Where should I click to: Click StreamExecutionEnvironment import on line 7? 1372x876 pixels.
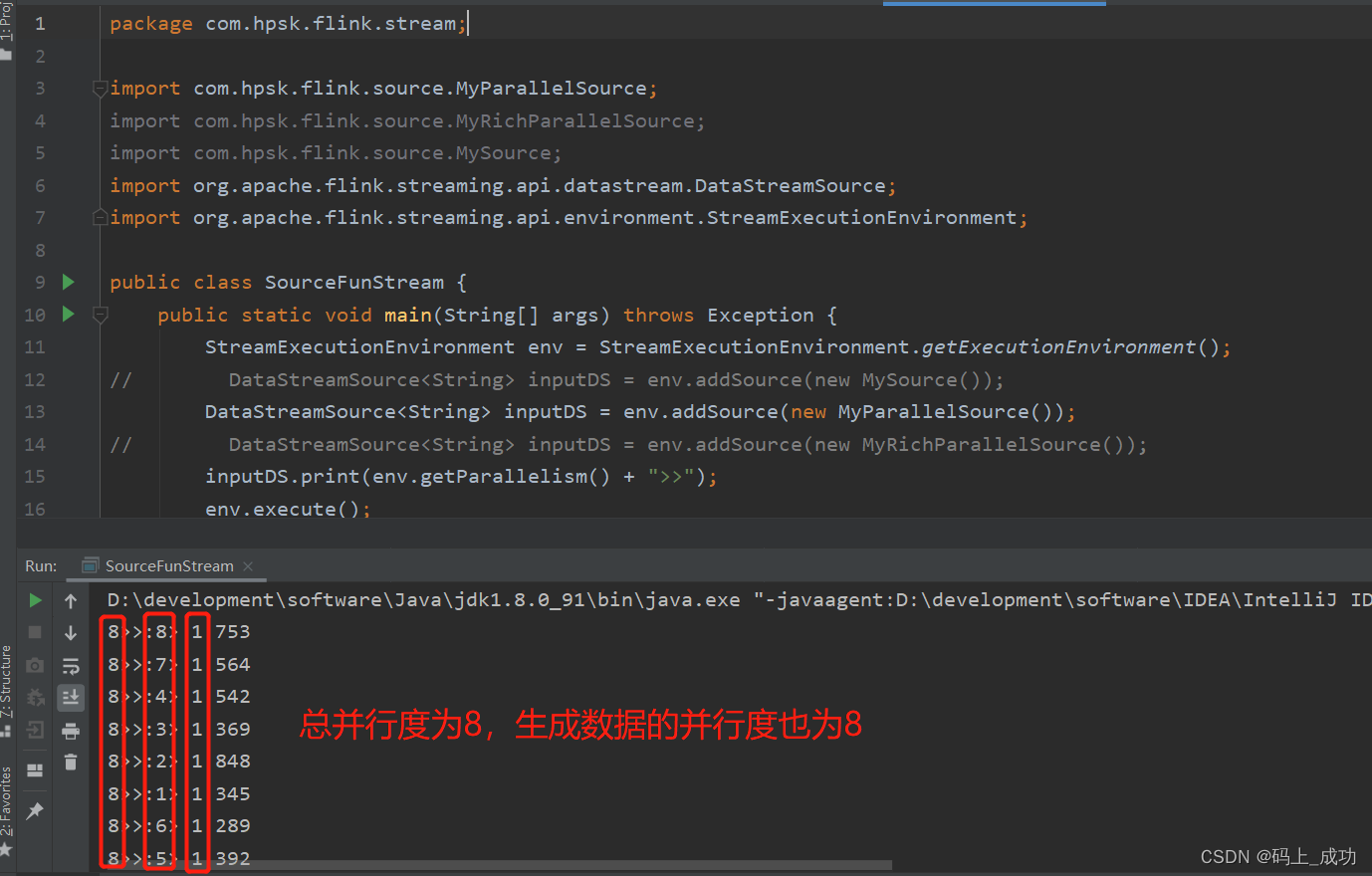pyautogui.click(x=569, y=217)
